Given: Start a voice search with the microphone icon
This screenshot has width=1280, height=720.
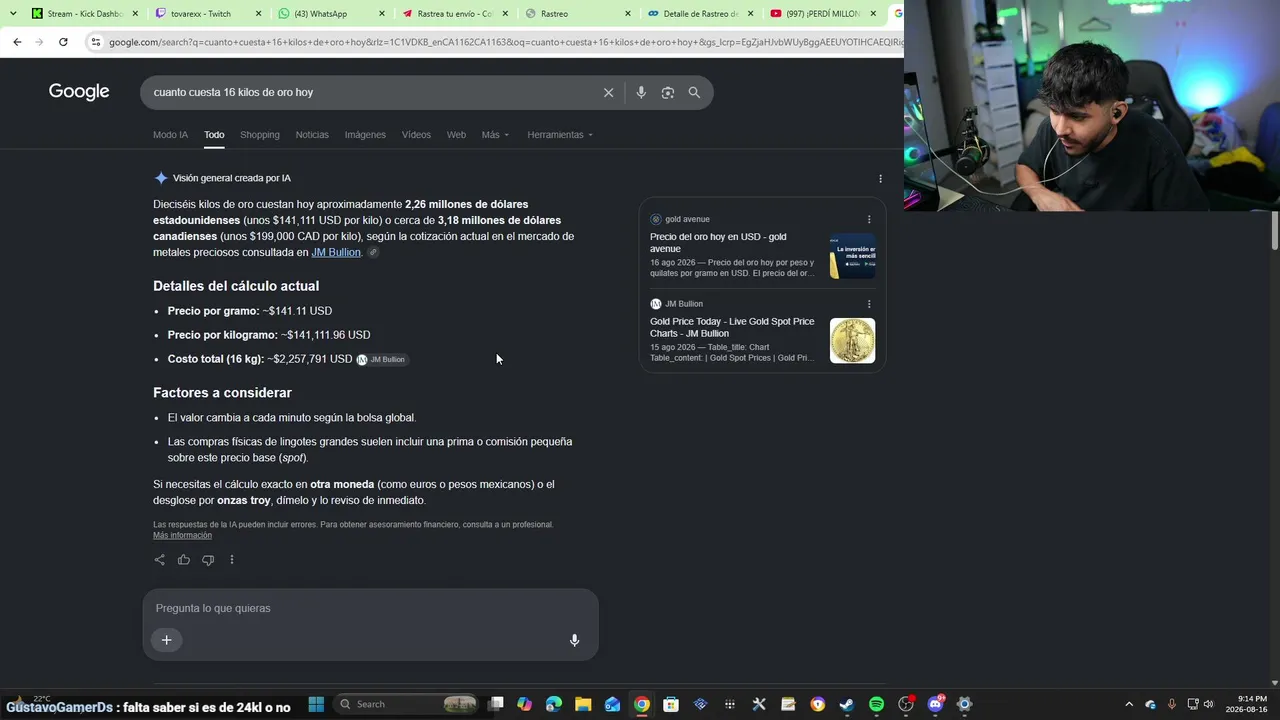Looking at the screenshot, I should (x=641, y=92).
